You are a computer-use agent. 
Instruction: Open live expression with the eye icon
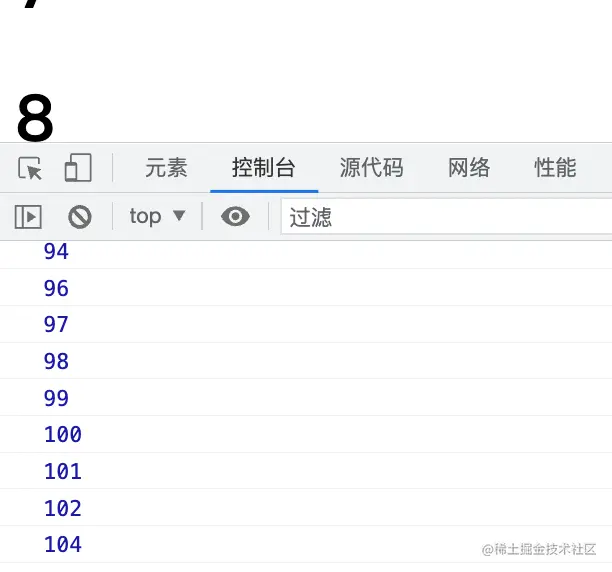(235, 216)
